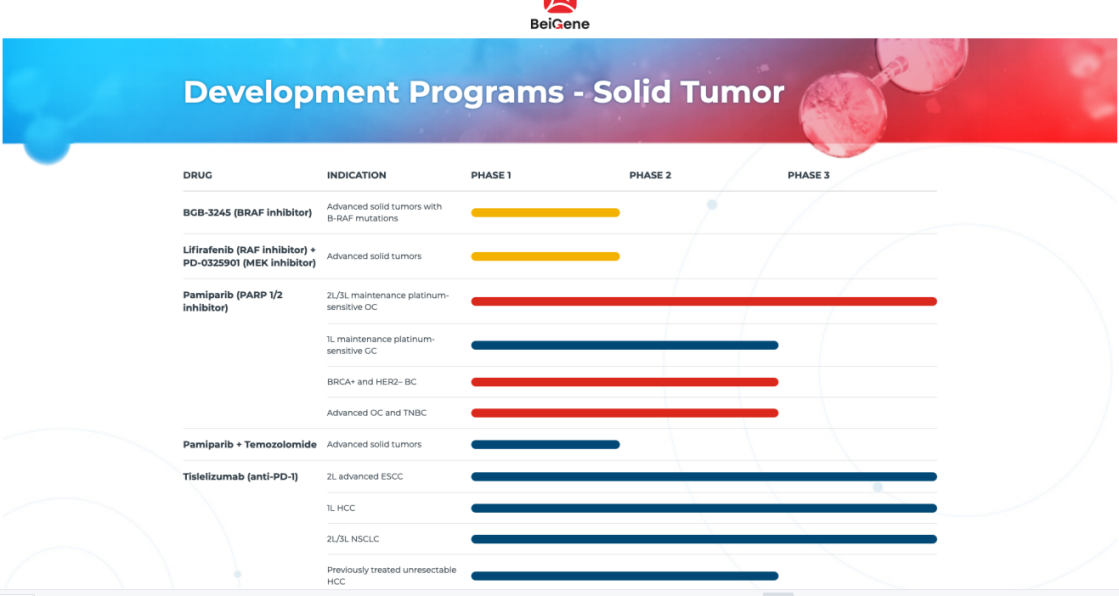Click the PHASE 3 column header

click(809, 175)
